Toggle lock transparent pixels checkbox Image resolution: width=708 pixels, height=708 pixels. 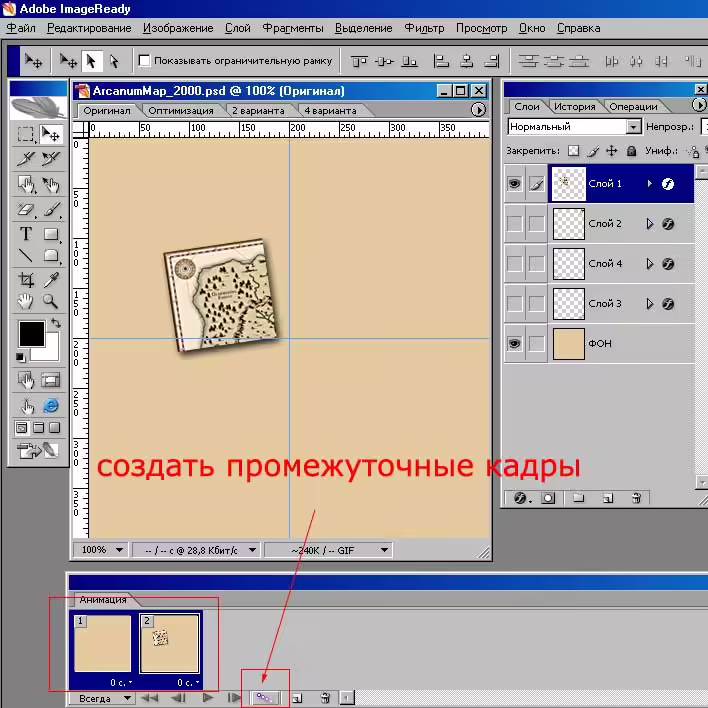tap(573, 151)
